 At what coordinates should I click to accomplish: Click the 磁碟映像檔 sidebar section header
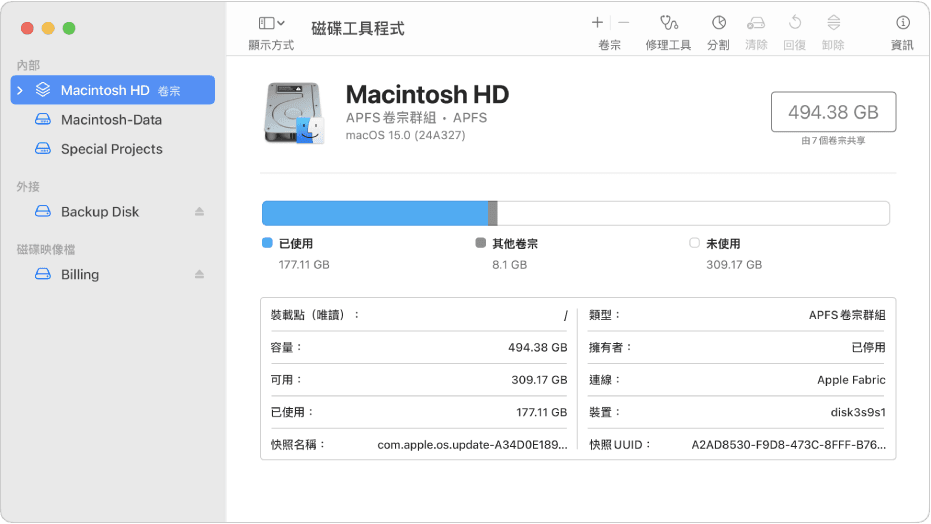[46, 250]
